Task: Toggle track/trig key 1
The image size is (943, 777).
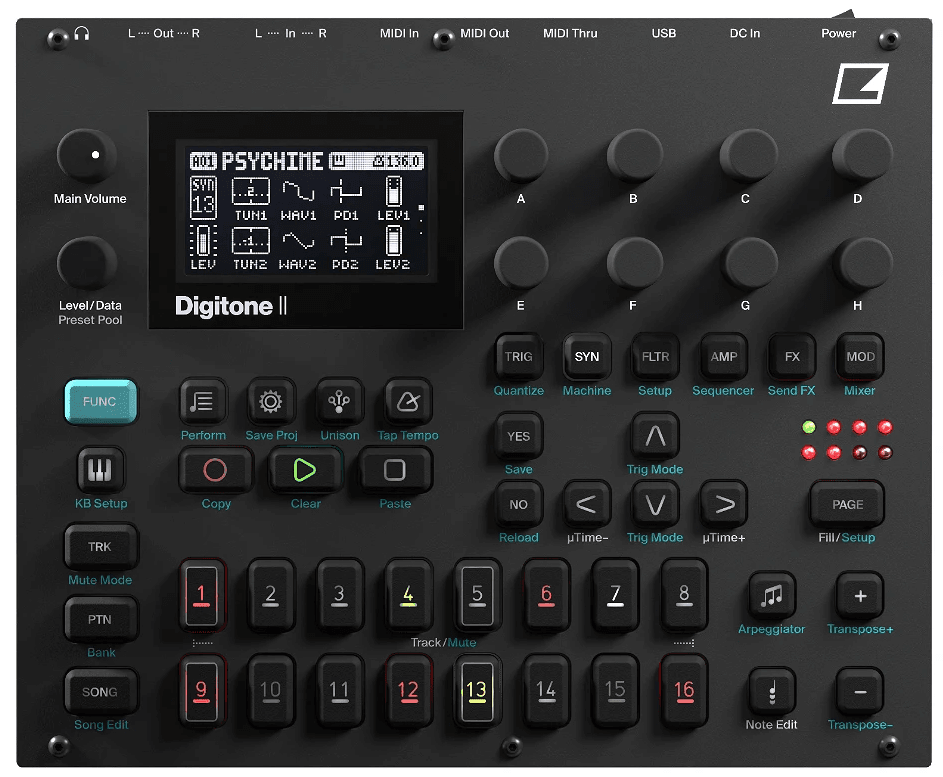Action: (x=201, y=595)
